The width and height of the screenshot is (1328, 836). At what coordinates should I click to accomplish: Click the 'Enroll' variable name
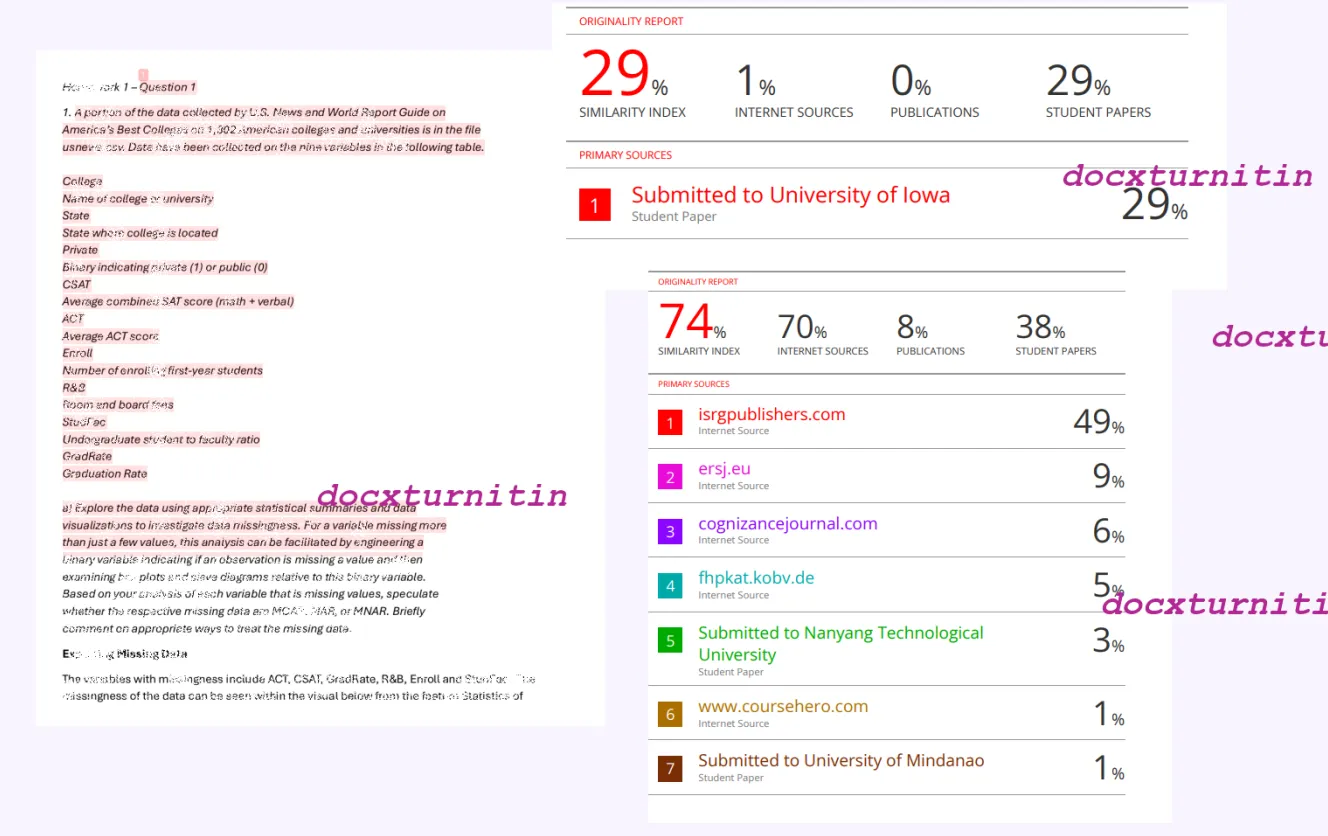(77, 353)
